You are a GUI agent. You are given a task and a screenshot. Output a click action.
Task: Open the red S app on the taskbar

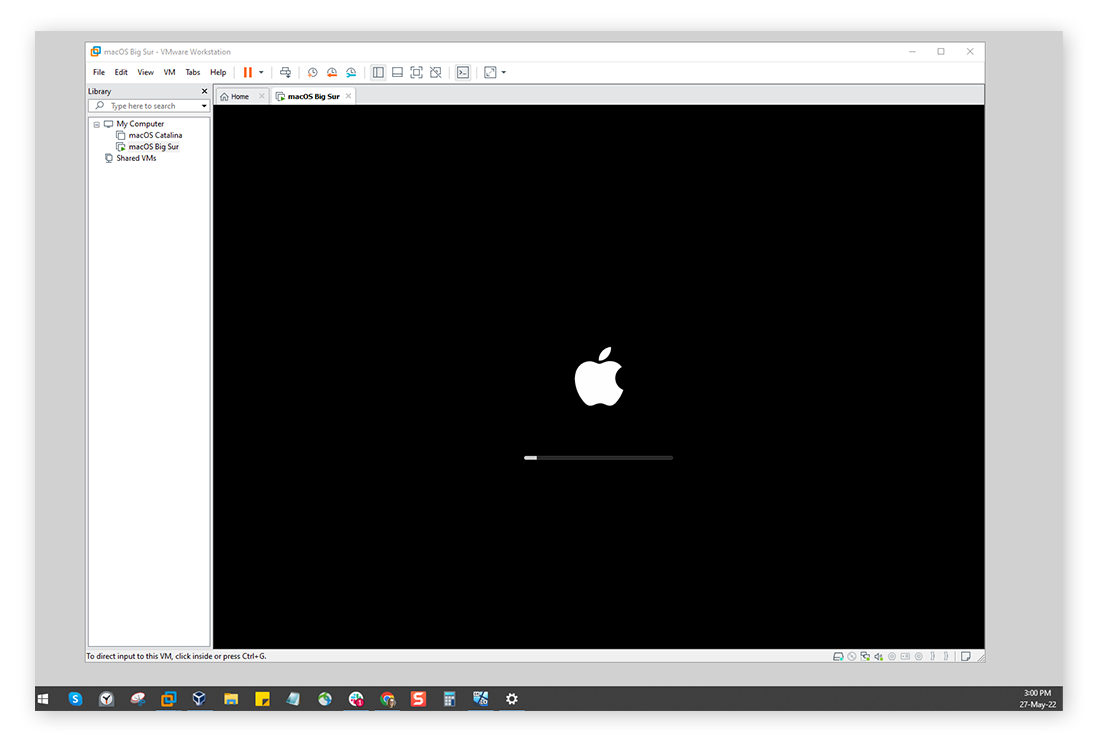click(418, 699)
